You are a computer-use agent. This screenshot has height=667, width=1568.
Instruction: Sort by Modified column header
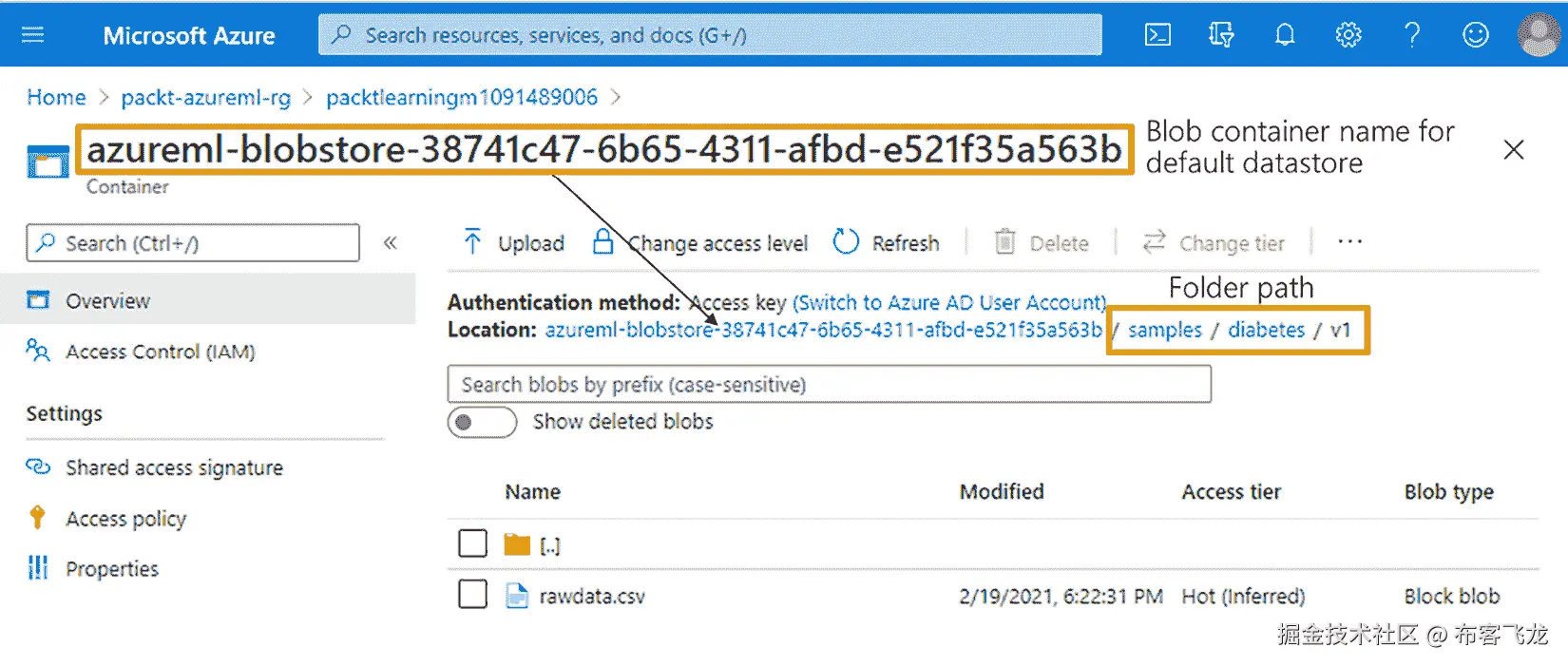(x=1002, y=491)
